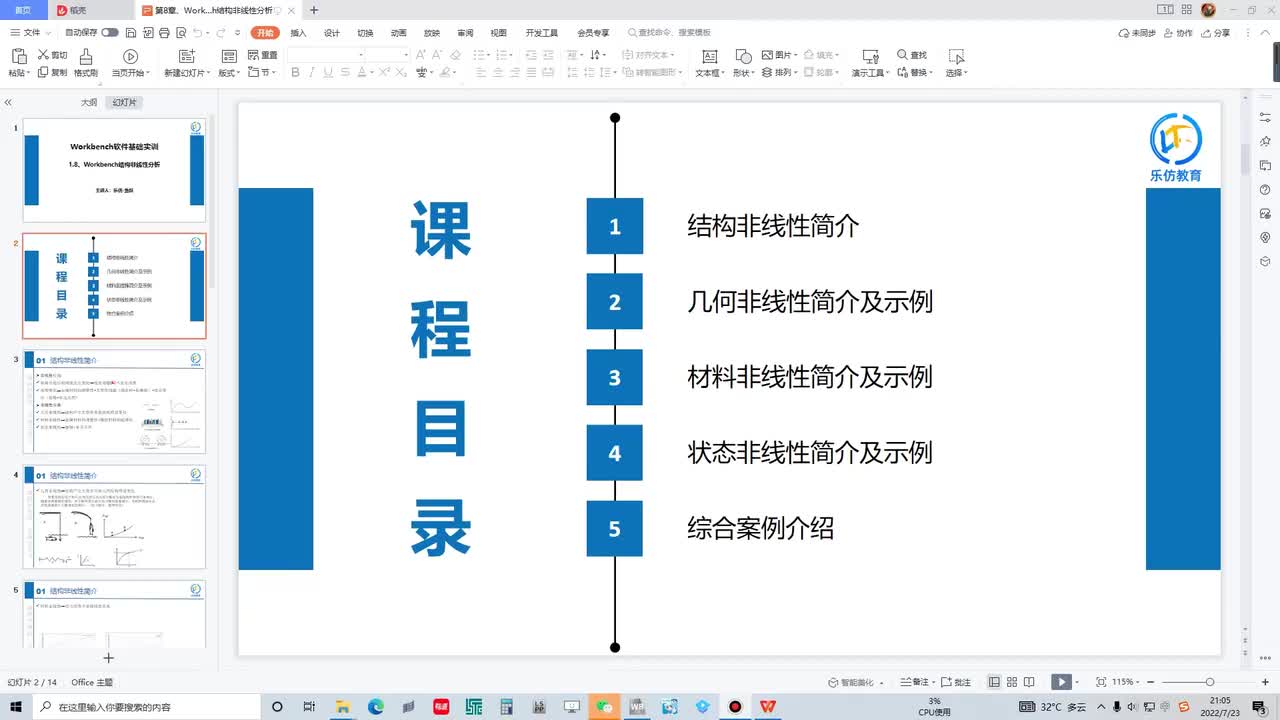Click the Collaborate (协作) button
The image size is (1280, 720).
click(x=1179, y=33)
